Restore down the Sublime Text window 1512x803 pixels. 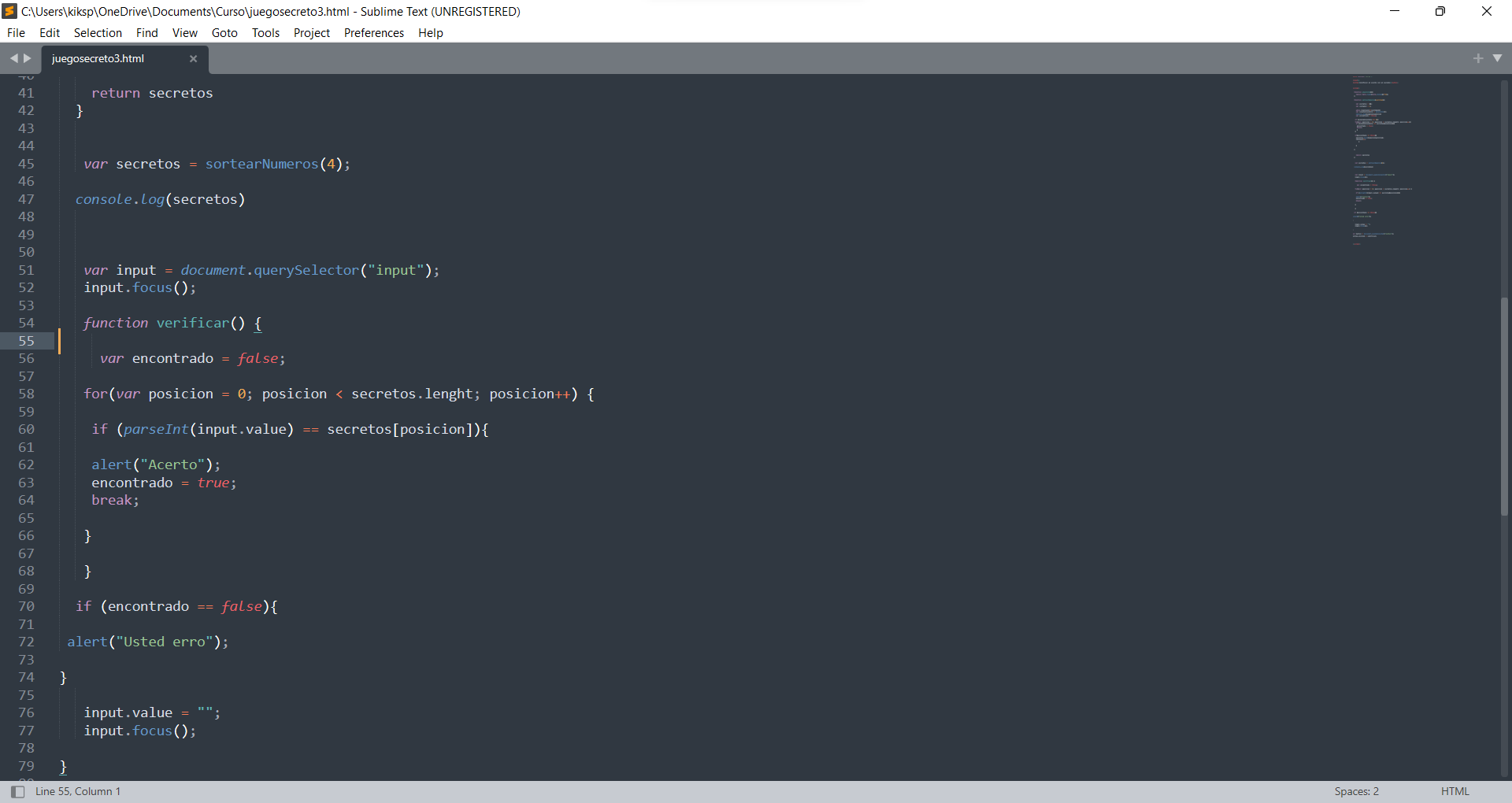pos(1440,11)
